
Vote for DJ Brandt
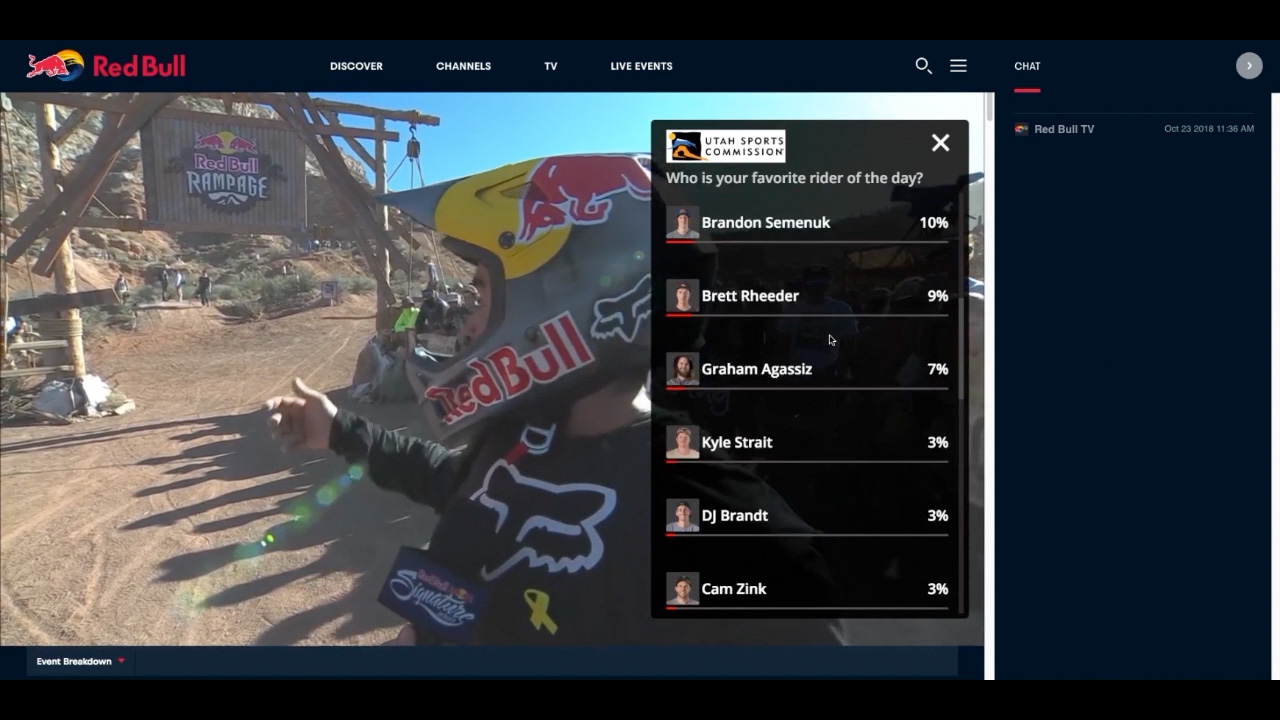pos(807,516)
